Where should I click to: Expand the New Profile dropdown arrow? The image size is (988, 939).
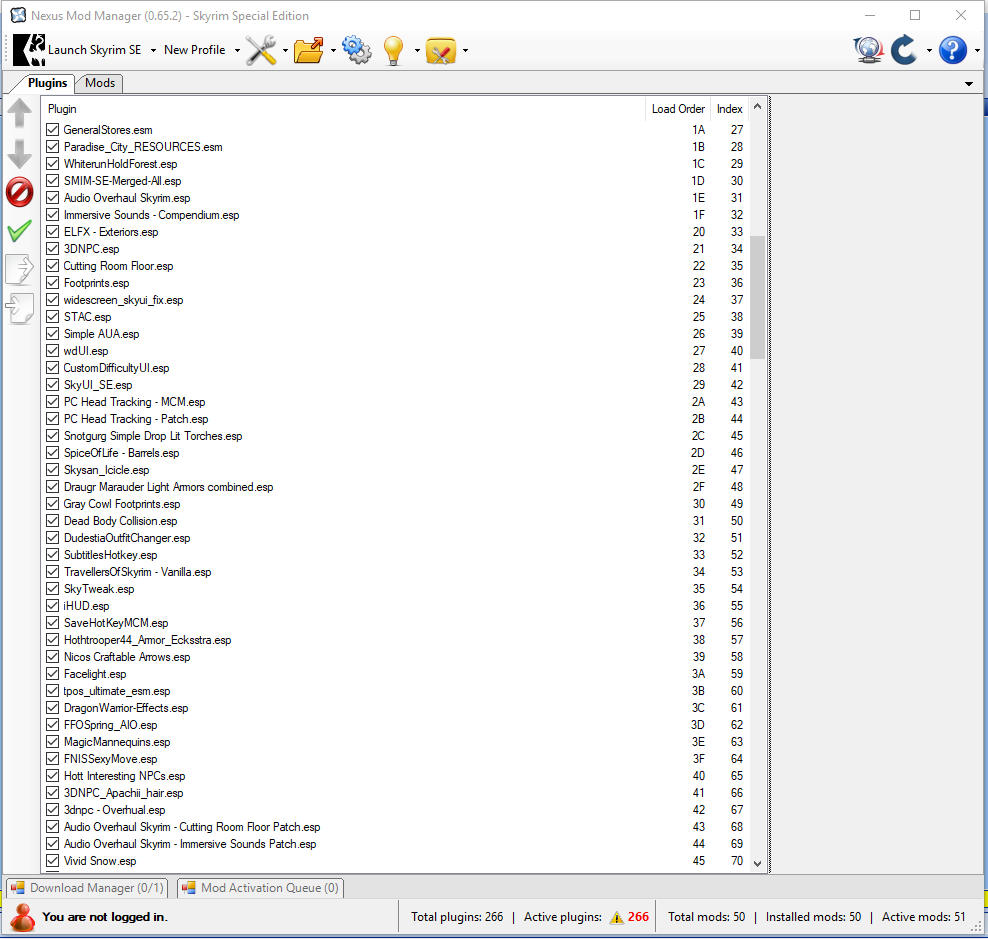pos(237,50)
